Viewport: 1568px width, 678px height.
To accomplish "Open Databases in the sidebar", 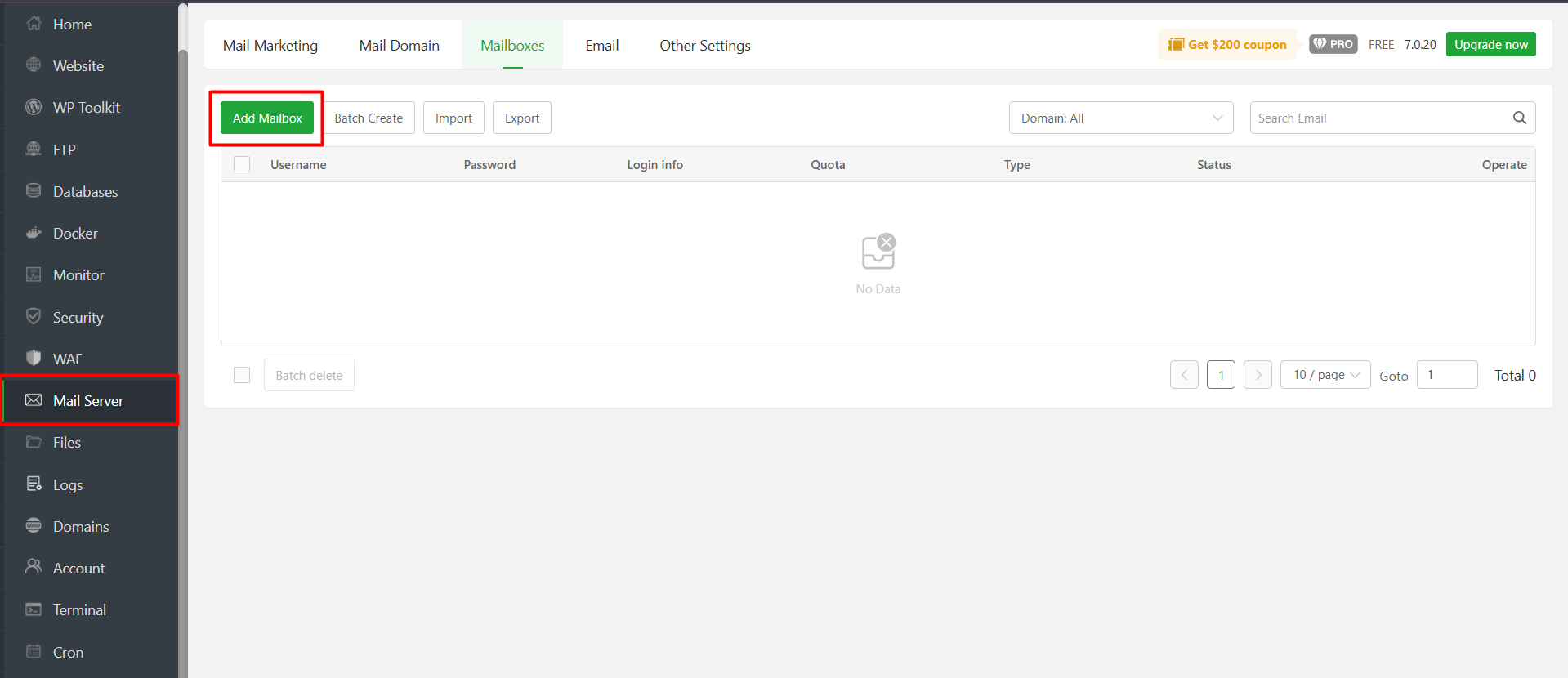I will click(90, 191).
